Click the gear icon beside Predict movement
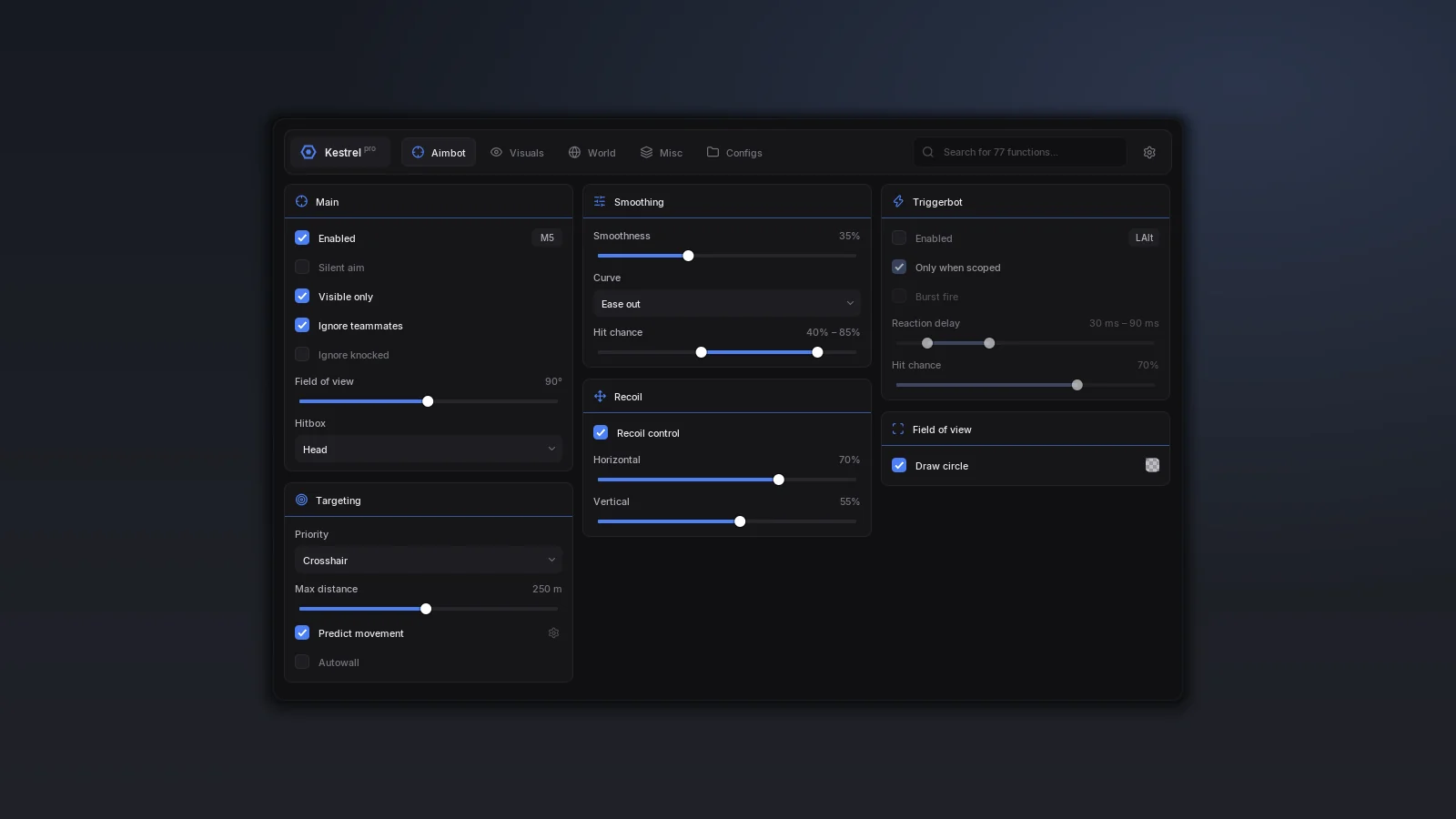This screenshot has width=1456, height=819. pos(553,632)
